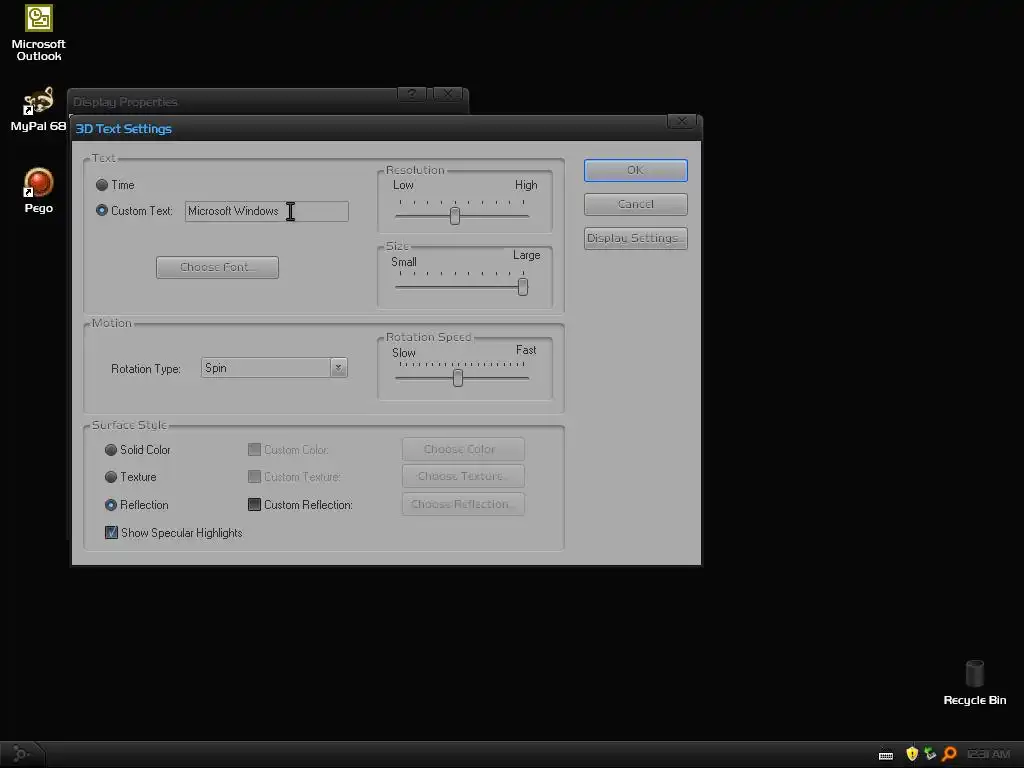
Task: Open the Rotation Type dropdown arrow
Action: 338,368
